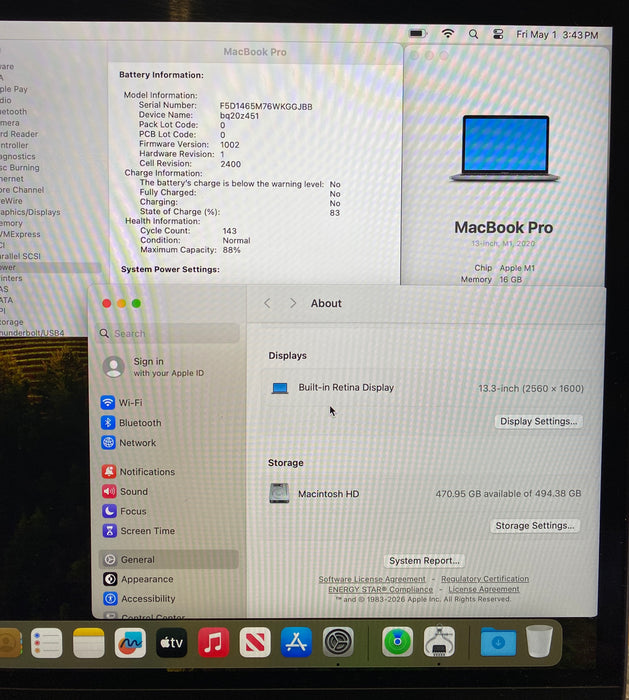Click the battery serial number F5D1465M76WKGGJBB
629x700 pixels.
pyautogui.click(x=266, y=107)
